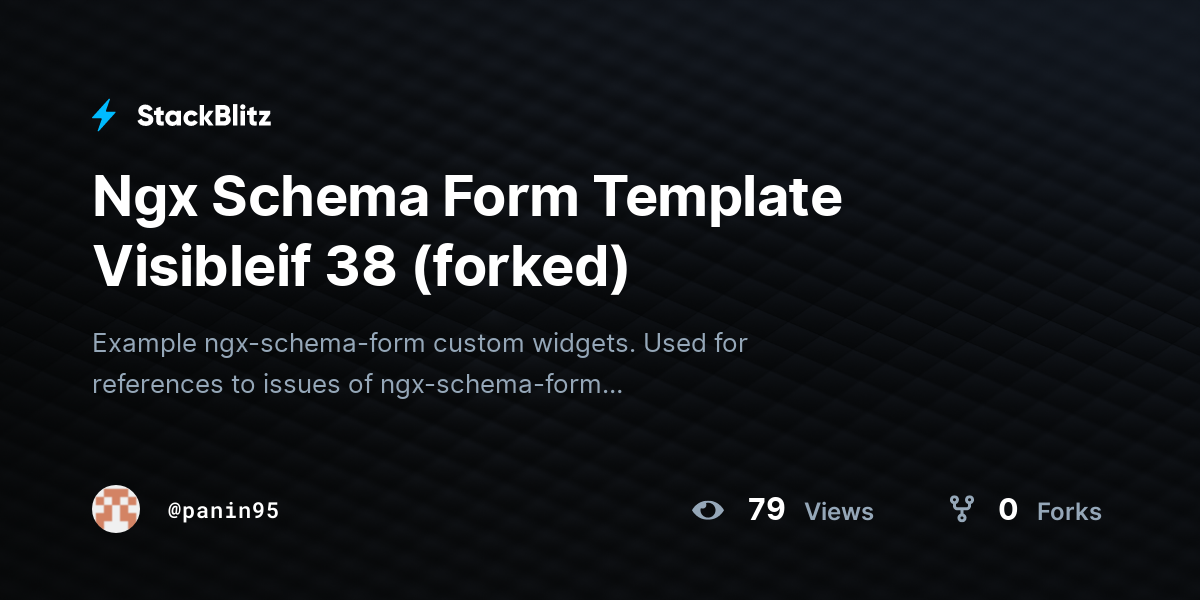The height and width of the screenshot is (600, 1200).
Task: Click the 79 views count
Action: (766, 510)
